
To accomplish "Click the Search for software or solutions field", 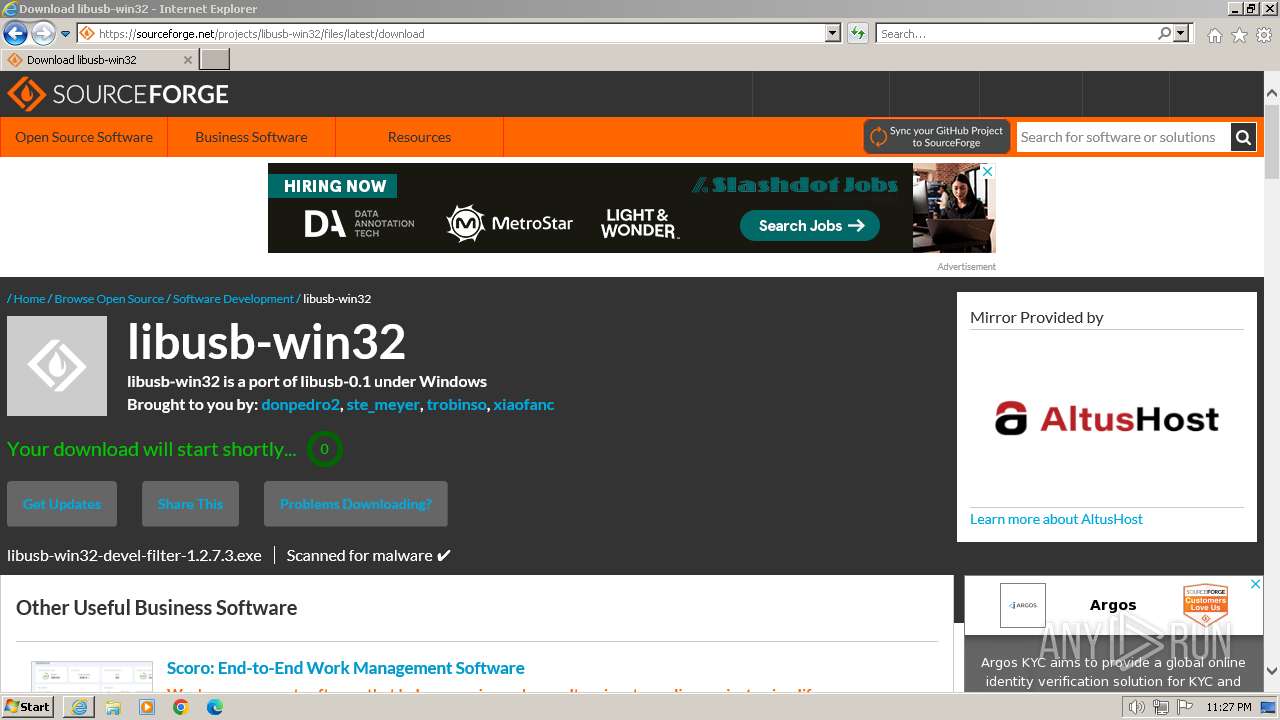I will pos(1123,137).
